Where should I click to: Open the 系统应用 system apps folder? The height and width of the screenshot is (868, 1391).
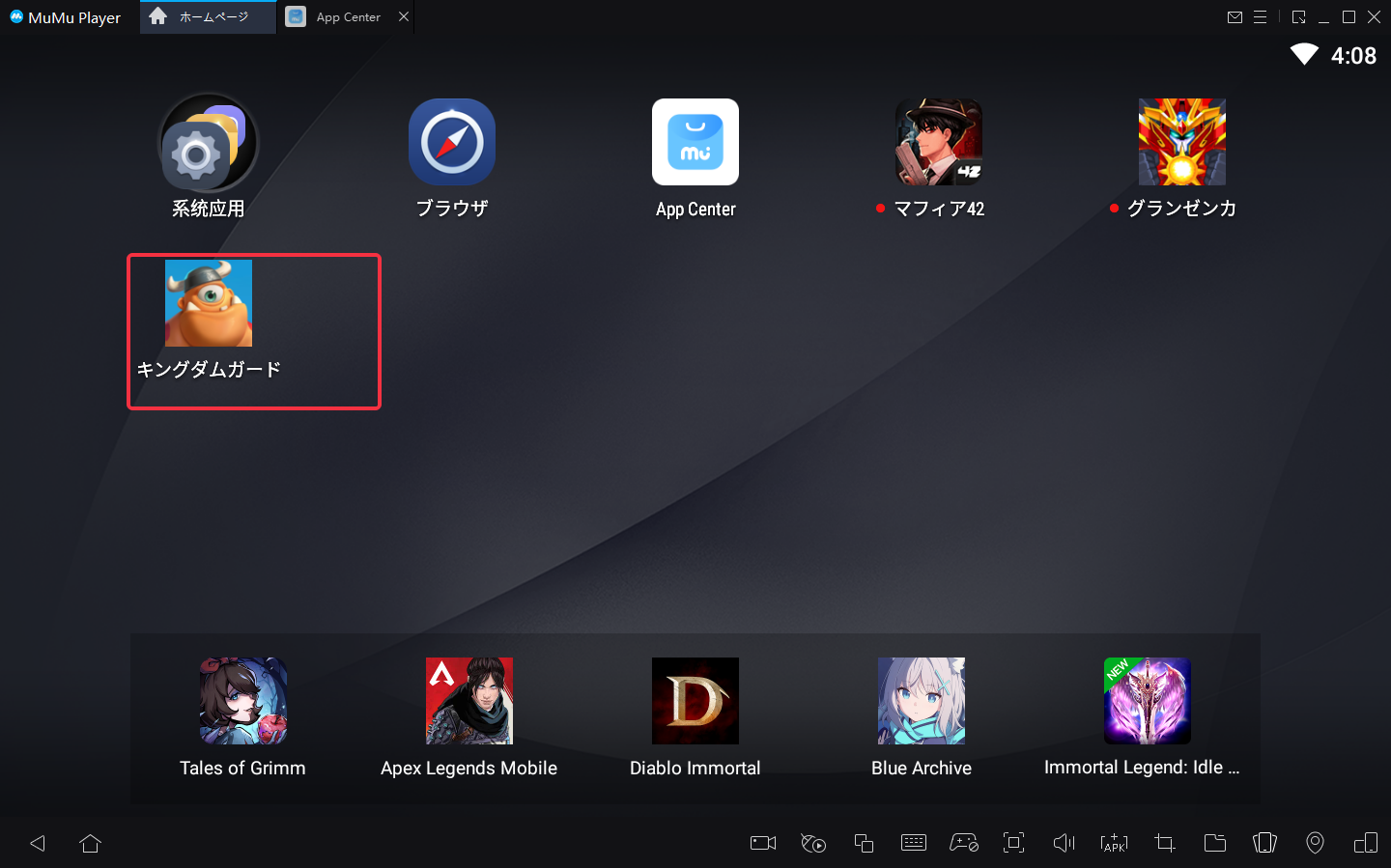pos(208,142)
